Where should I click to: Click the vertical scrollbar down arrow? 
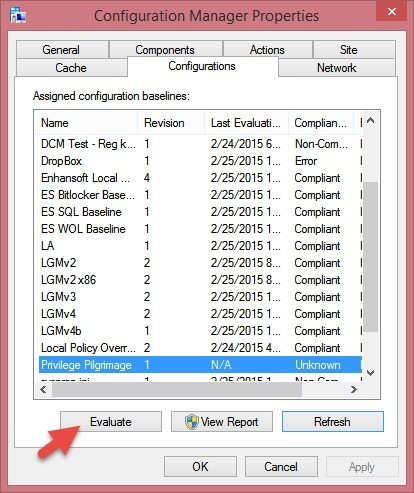(371, 373)
